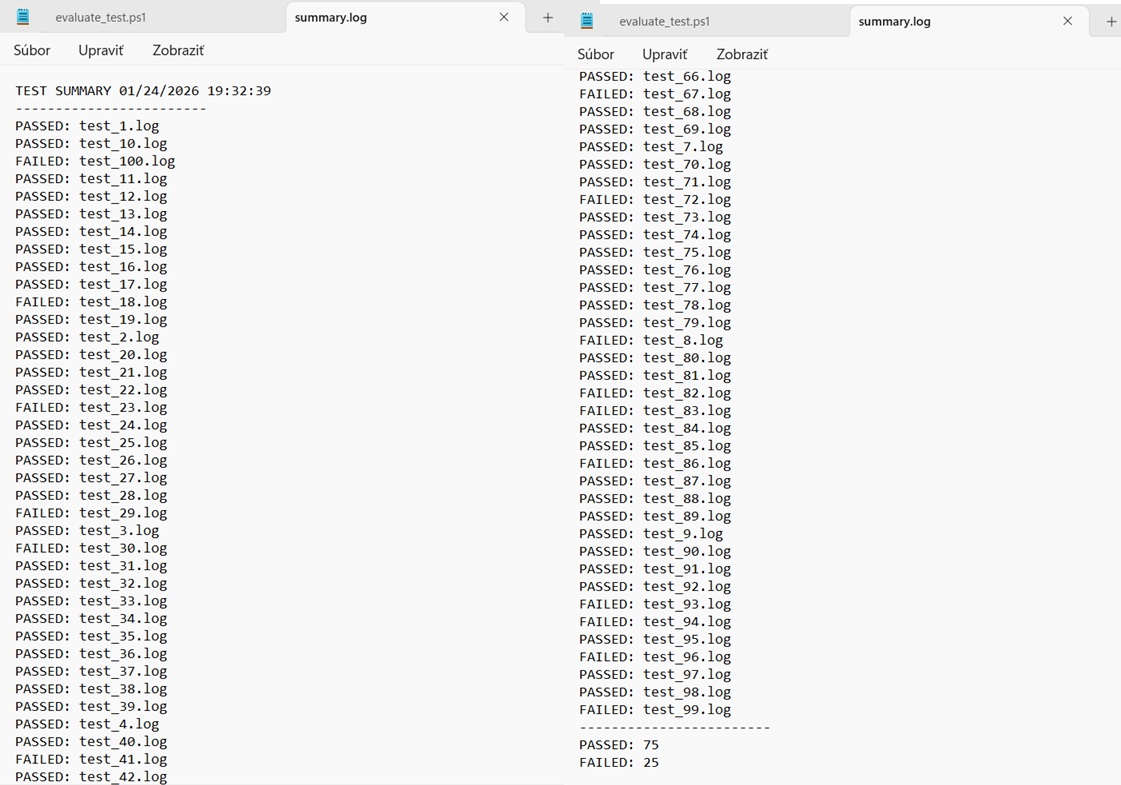This screenshot has width=1121, height=785.
Task: Click the PASSED: 75 total line
Action: tap(619, 745)
